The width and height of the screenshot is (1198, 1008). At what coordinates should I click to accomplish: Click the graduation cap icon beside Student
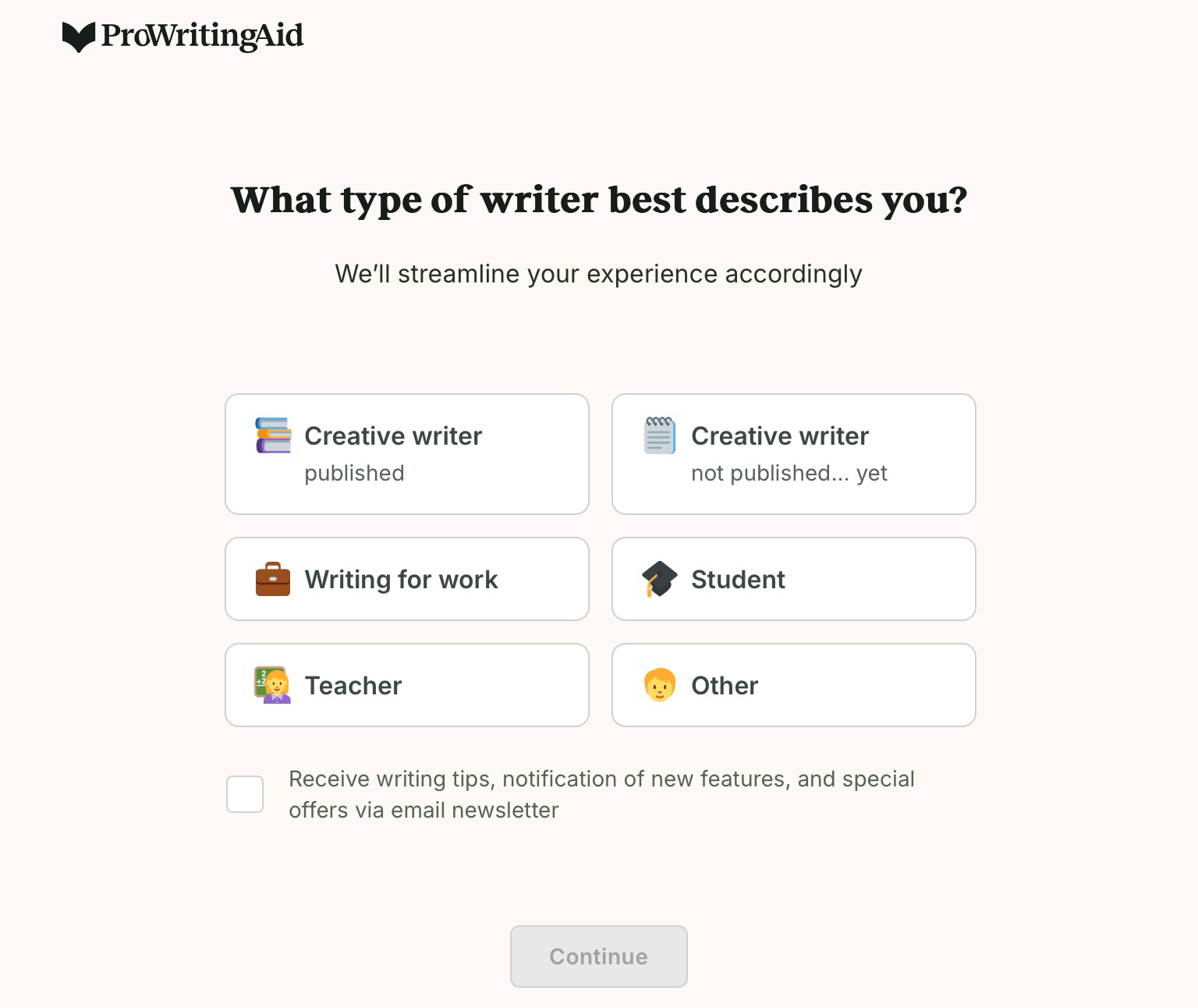pyautogui.click(x=657, y=579)
